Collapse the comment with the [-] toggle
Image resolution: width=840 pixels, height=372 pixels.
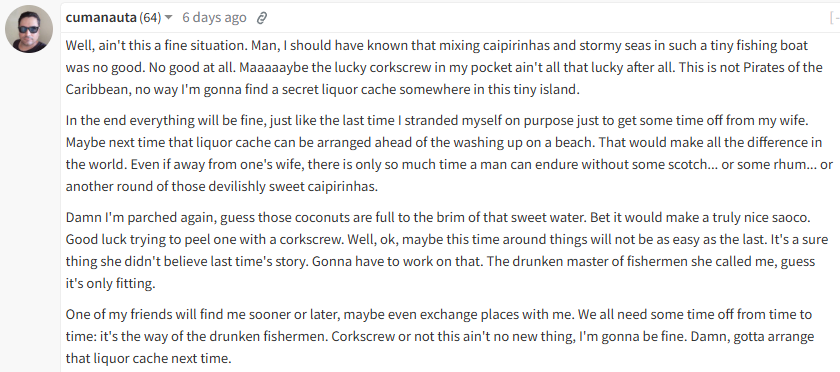(834, 18)
